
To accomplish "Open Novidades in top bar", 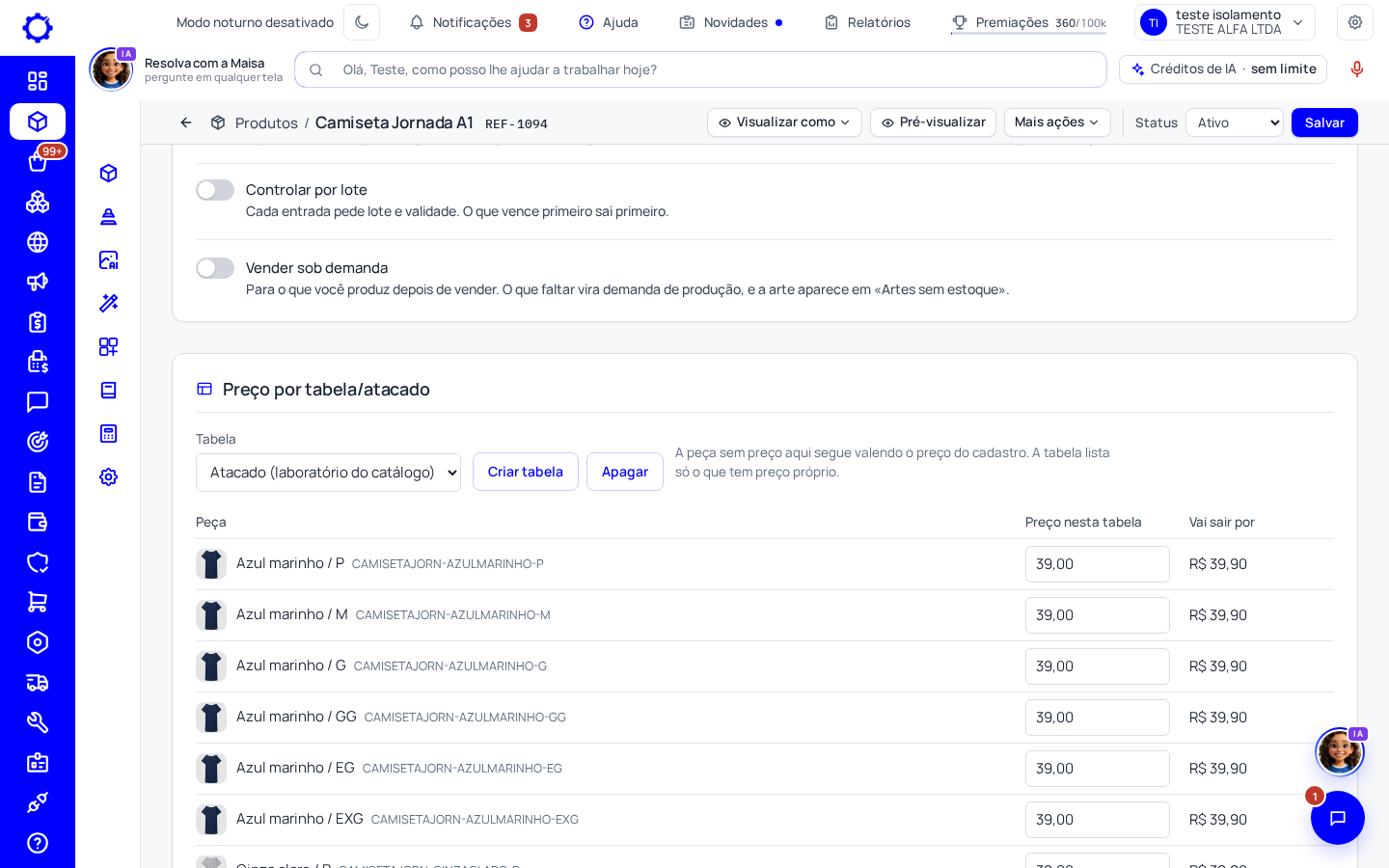I will tap(731, 22).
